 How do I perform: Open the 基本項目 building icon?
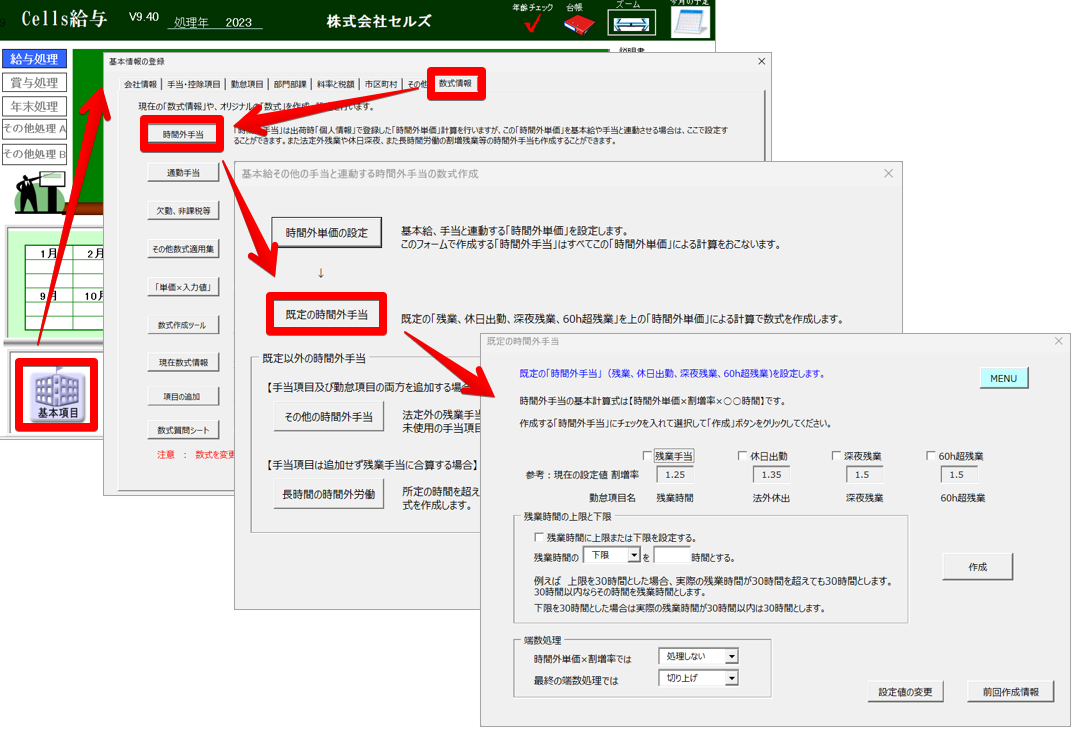click(x=57, y=395)
